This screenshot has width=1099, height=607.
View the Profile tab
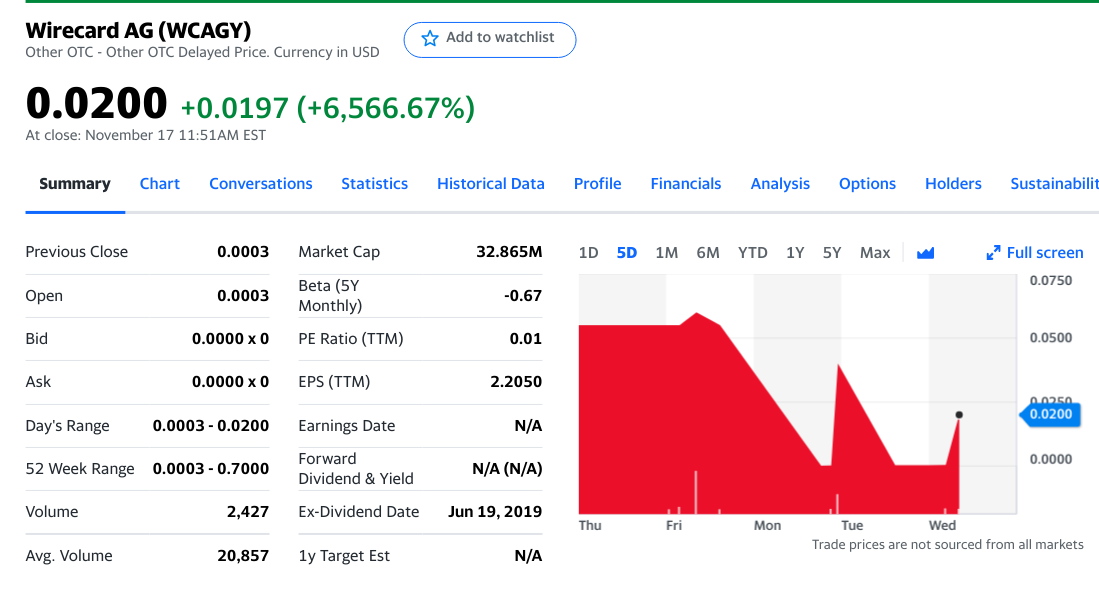(x=597, y=184)
